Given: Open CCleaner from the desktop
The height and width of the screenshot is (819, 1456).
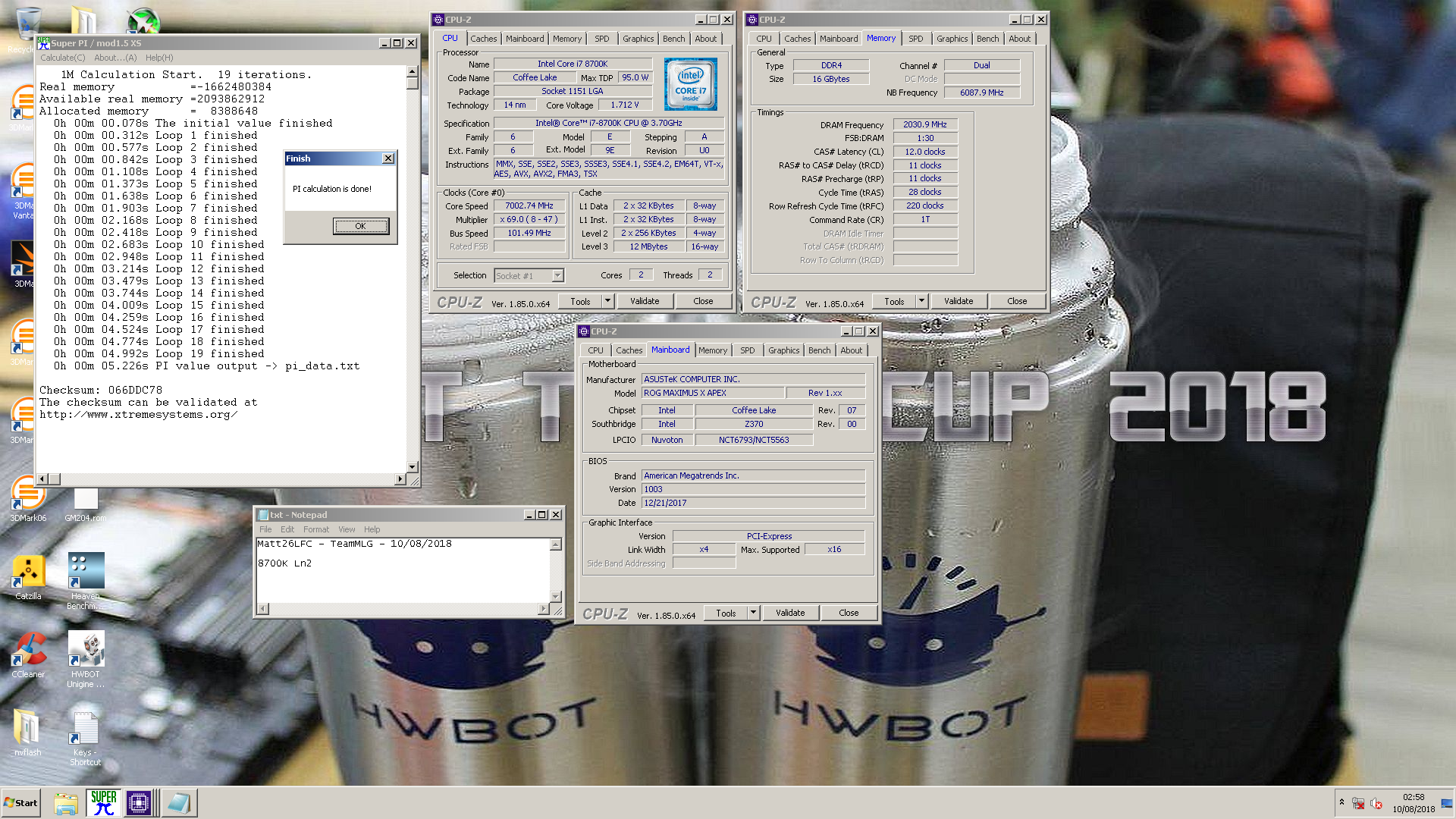Looking at the screenshot, I should click(28, 654).
